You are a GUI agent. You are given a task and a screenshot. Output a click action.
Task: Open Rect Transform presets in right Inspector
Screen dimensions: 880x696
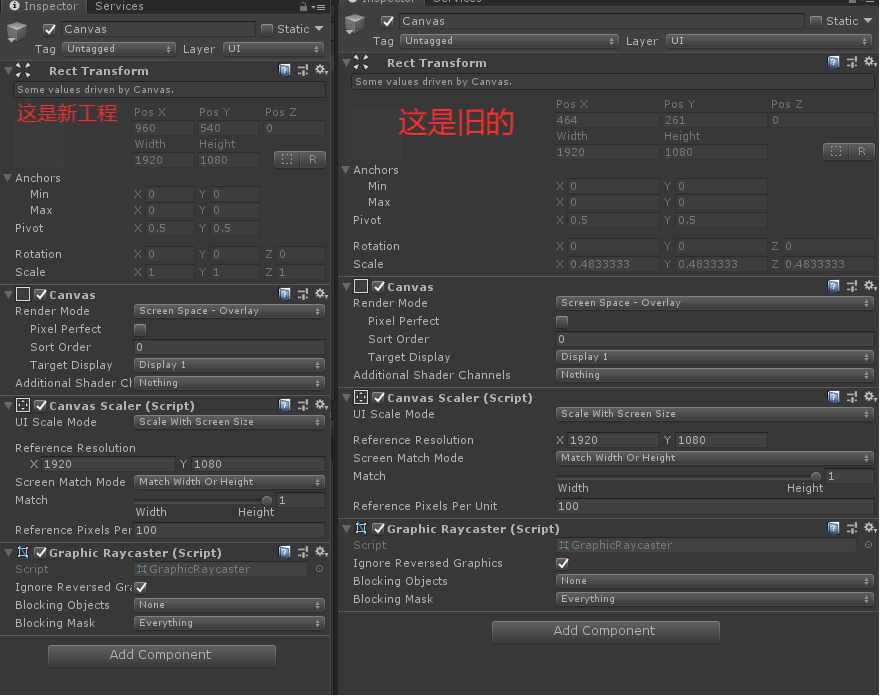click(x=852, y=62)
